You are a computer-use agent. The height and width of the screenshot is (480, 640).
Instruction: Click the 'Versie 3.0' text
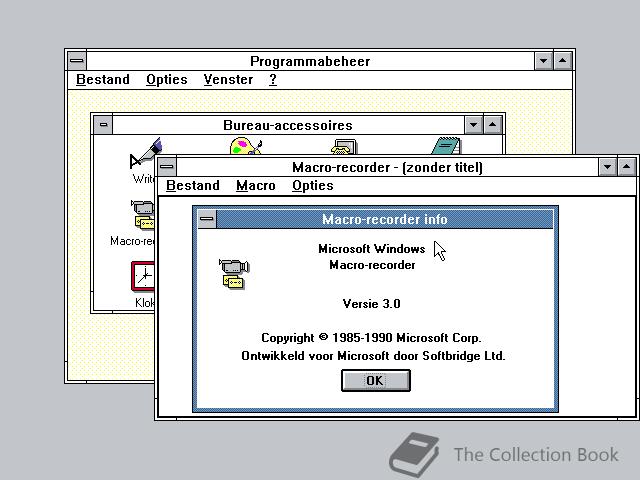point(371,304)
